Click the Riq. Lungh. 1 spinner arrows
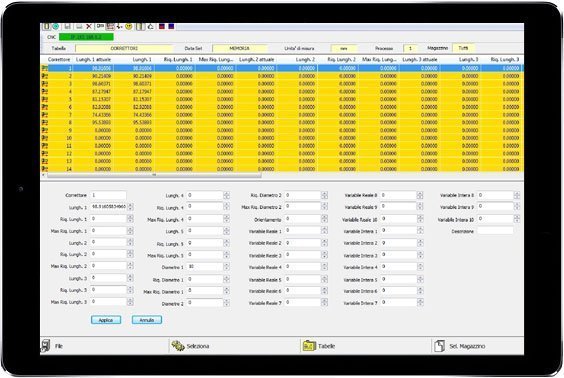Viewport: 564px width, 378px height. pyautogui.click(x=131, y=219)
